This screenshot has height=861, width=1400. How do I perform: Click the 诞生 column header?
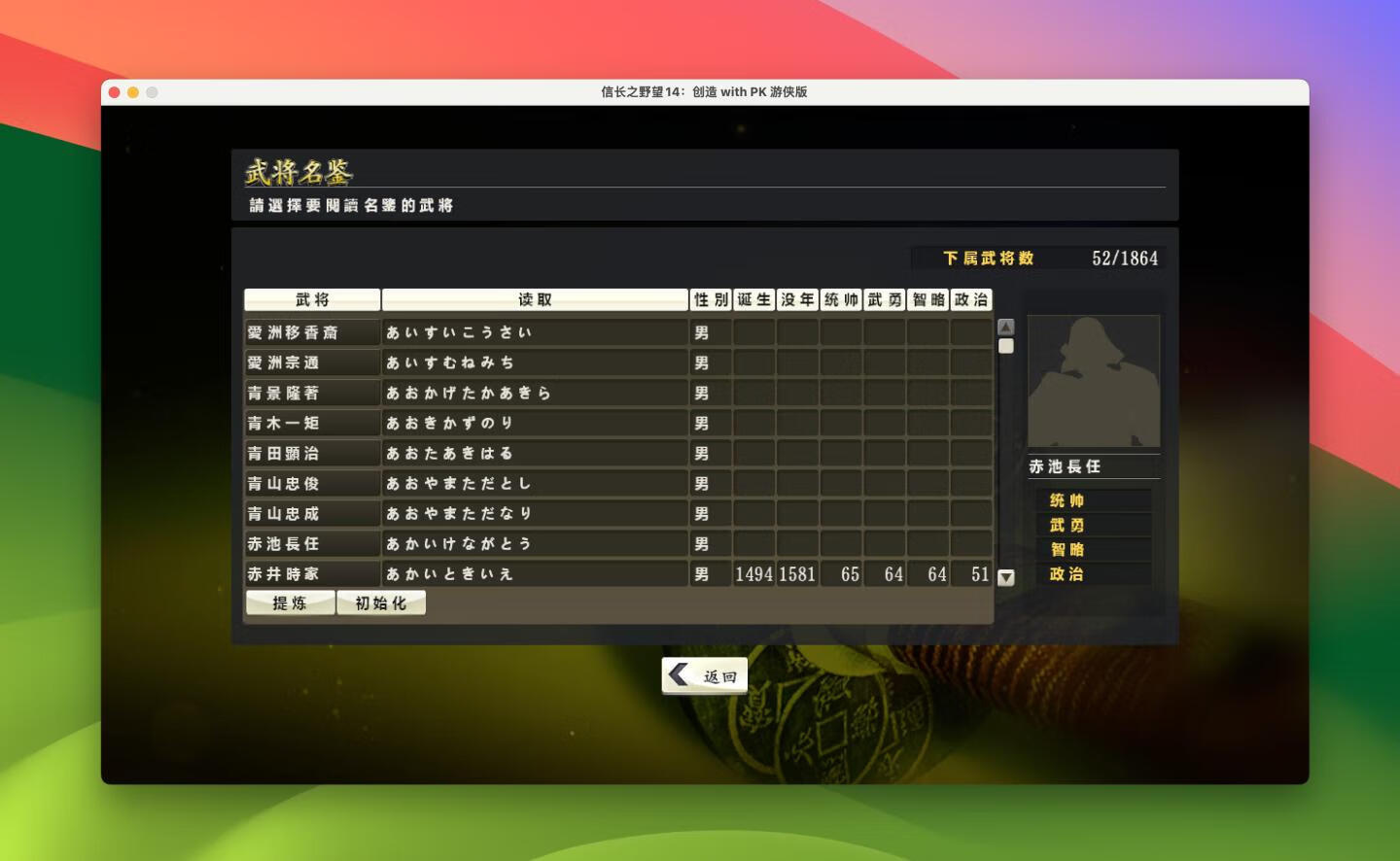753,299
